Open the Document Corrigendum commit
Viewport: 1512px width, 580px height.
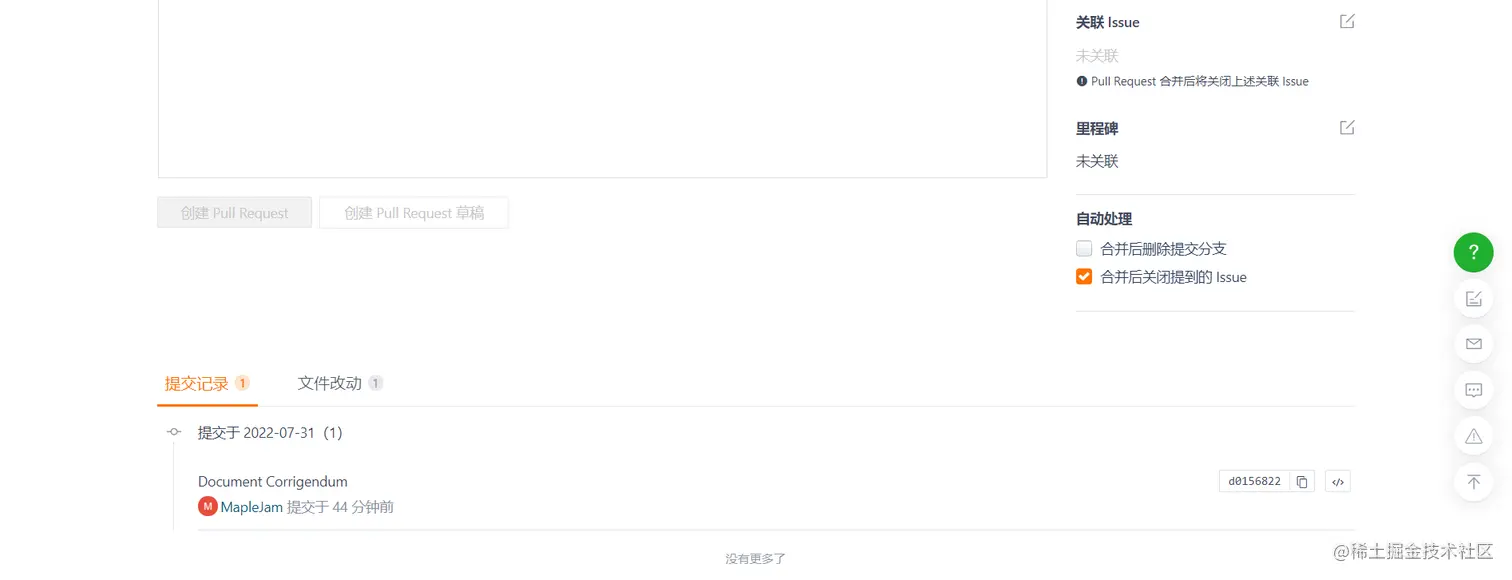coord(273,481)
